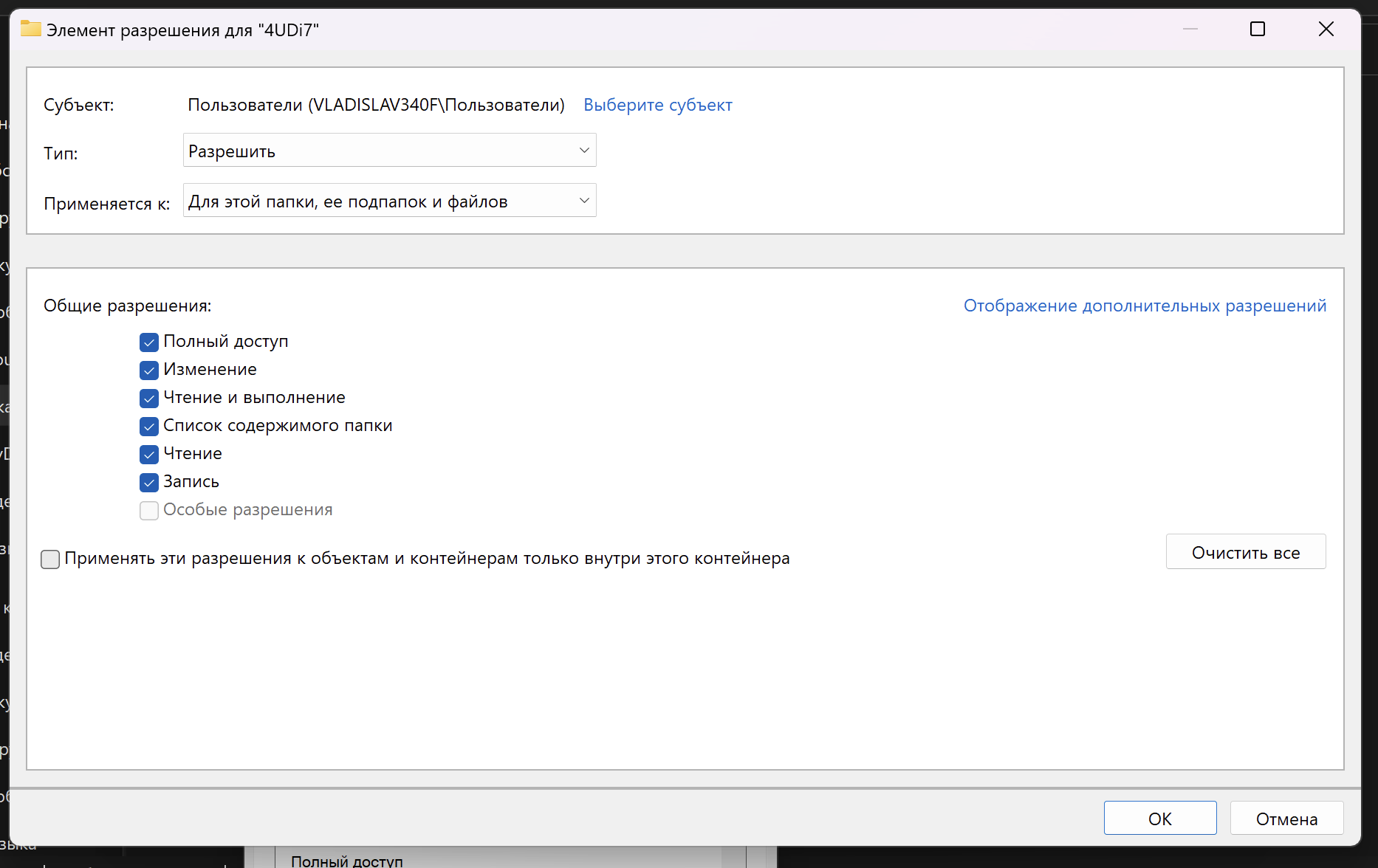This screenshot has height=868, width=1378.
Task: Toggle "Список содержимого папки" checkbox
Action: coord(149,427)
